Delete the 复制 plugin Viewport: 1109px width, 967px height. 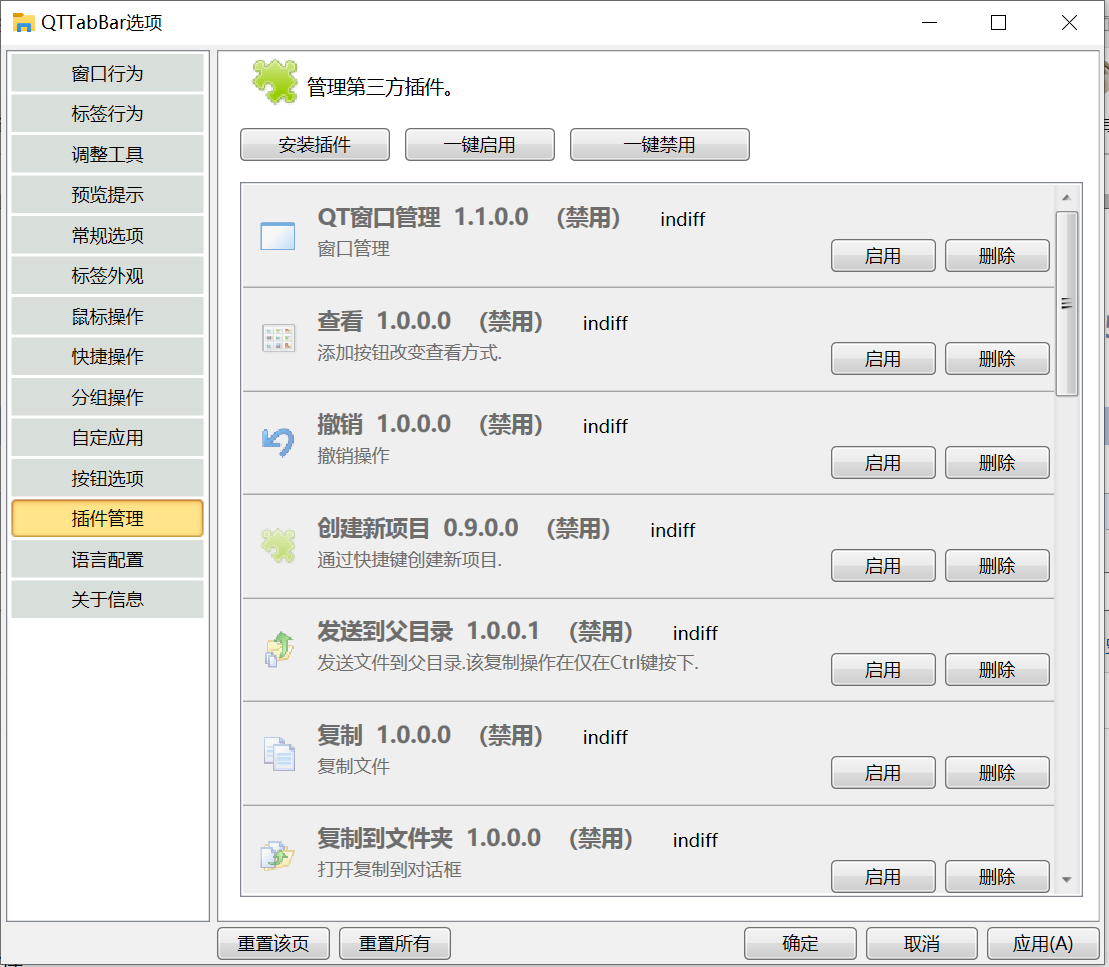pyautogui.click(x=997, y=772)
